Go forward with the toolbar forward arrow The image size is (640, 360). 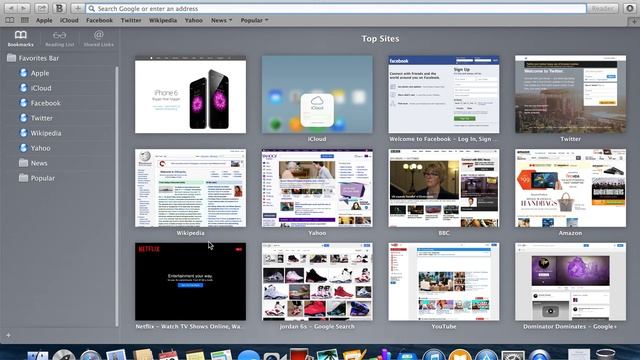[24, 8]
